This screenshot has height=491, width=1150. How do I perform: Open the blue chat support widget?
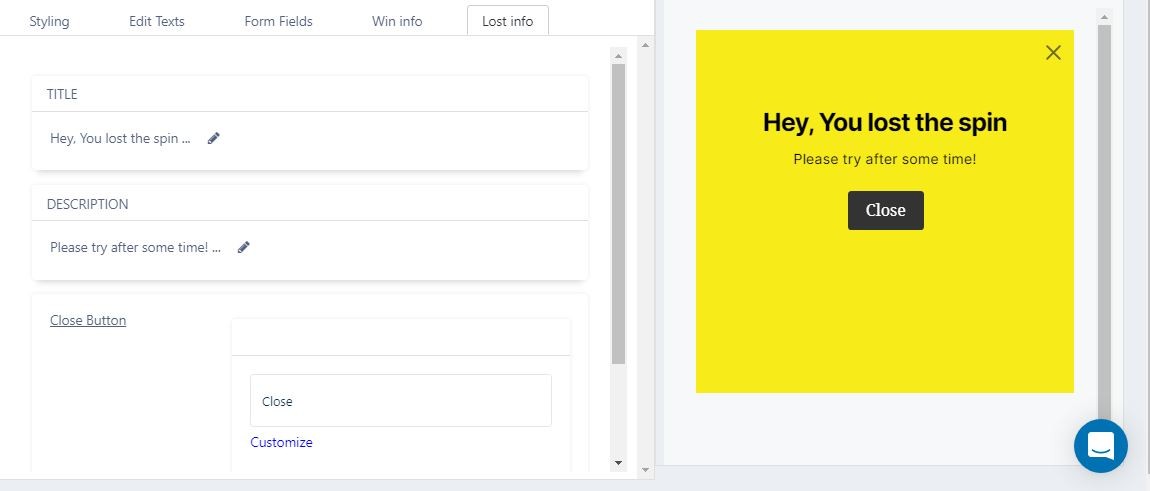[x=1100, y=446]
